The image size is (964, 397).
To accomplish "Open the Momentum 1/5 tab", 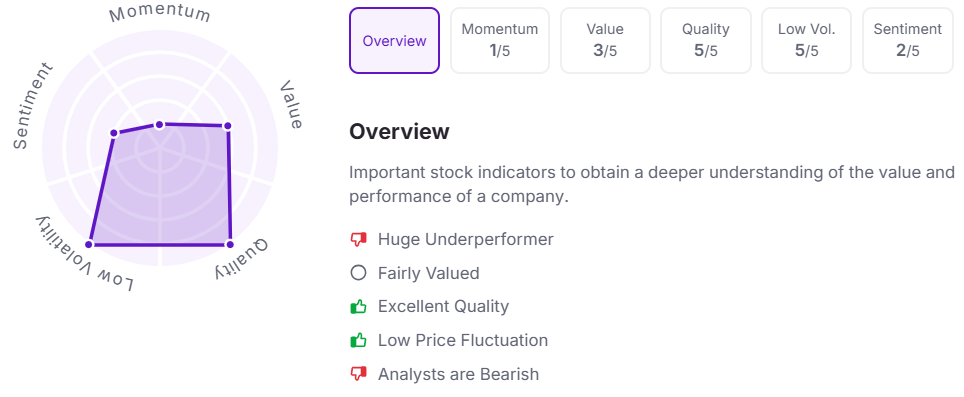I will pyautogui.click(x=500, y=41).
